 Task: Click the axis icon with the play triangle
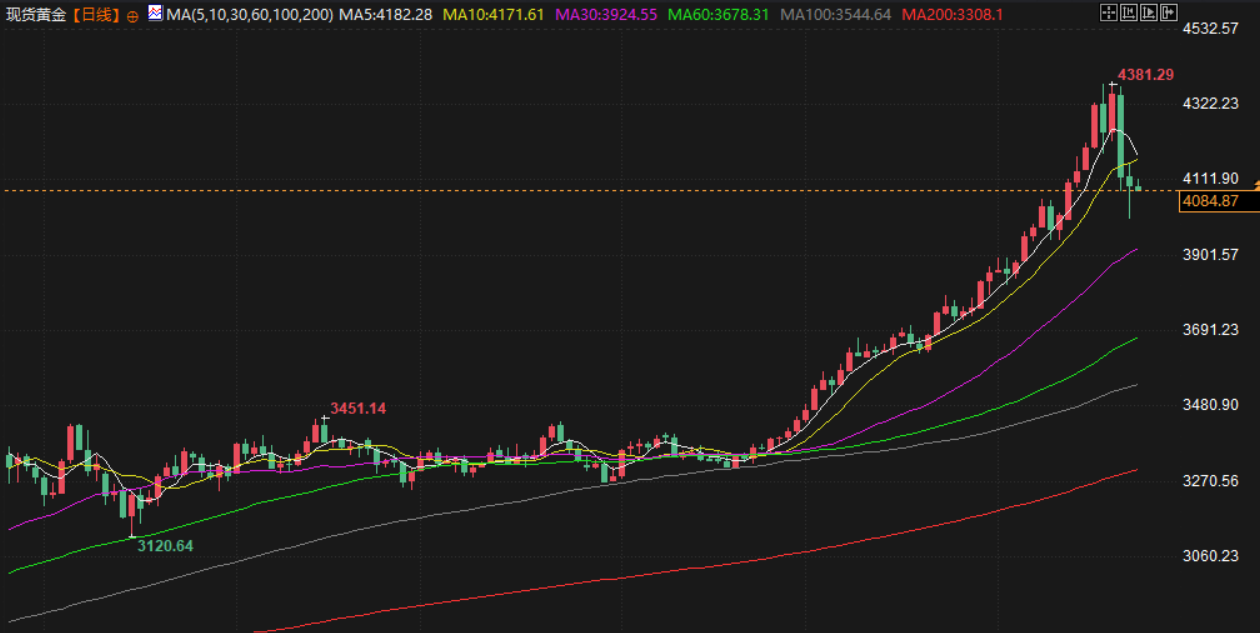pos(1149,12)
